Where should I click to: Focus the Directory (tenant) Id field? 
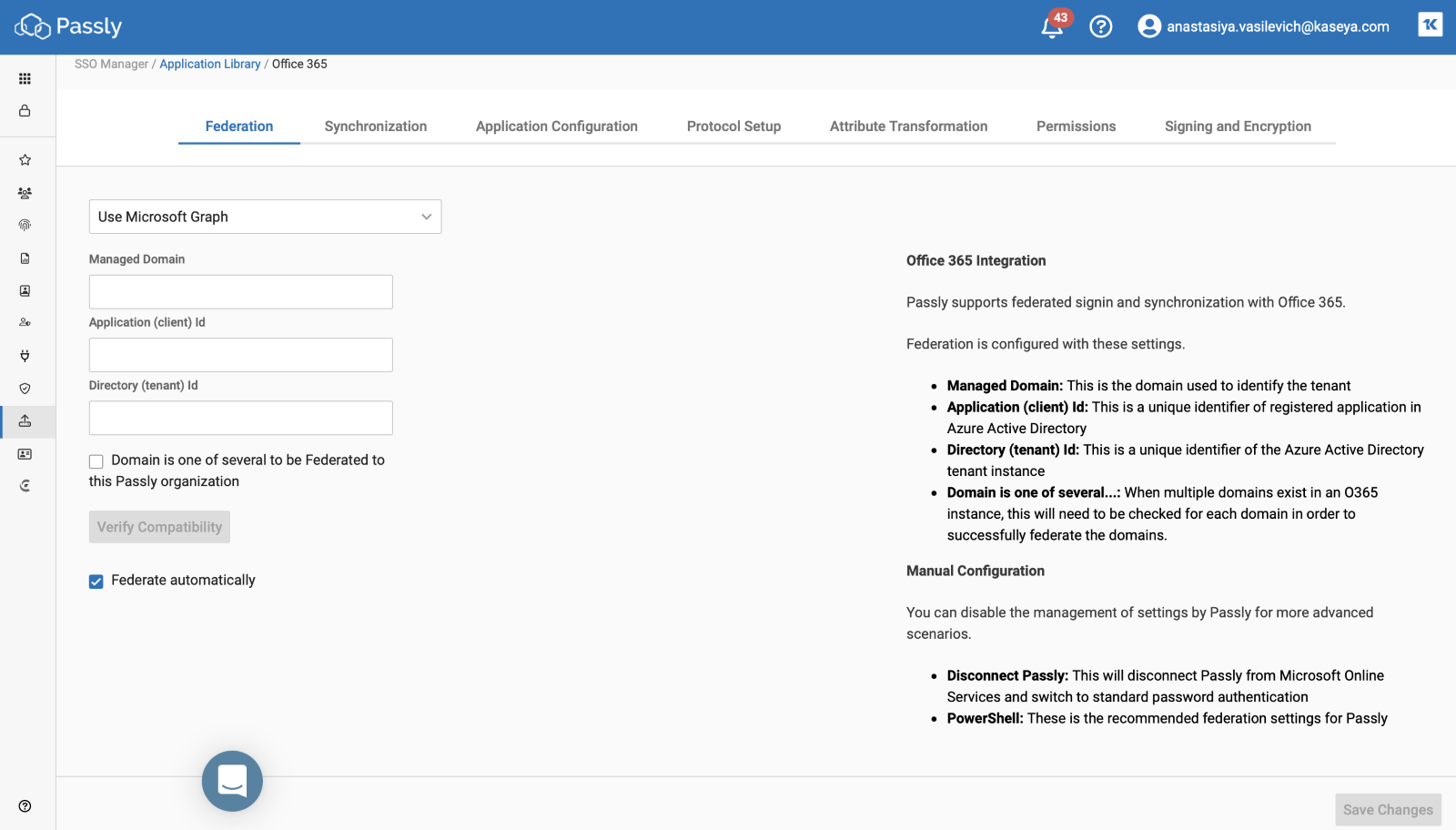pos(241,418)
